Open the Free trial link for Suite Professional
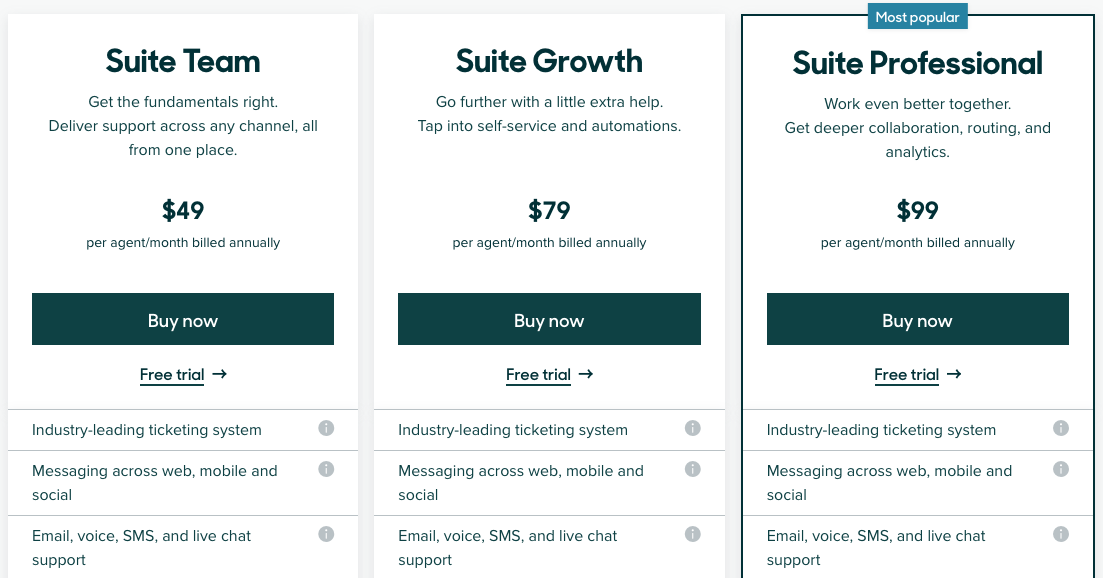The height and width of the screenshot is (578, 1103). [906, 374]
